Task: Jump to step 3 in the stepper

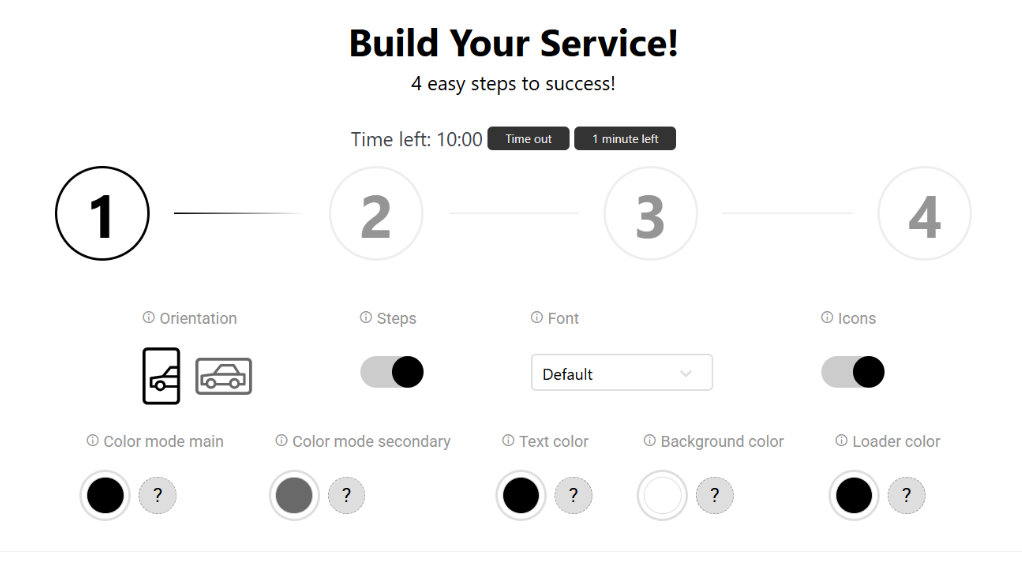Action: [x=650, y=214]
